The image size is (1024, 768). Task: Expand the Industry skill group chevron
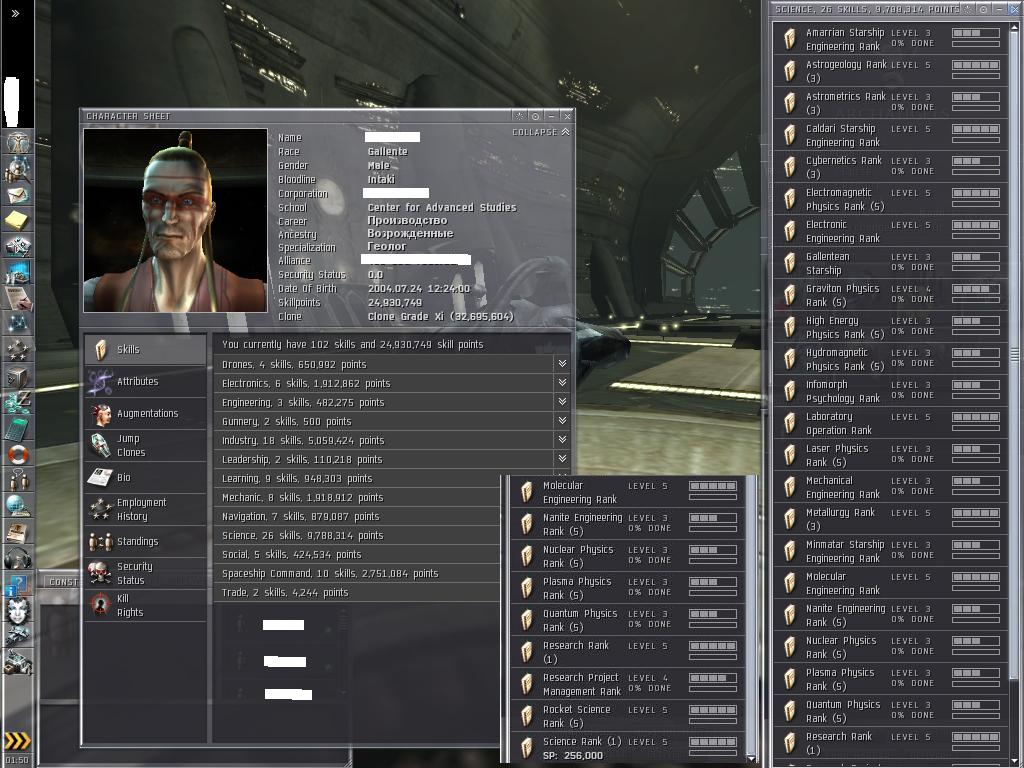[x=562, y=440]
